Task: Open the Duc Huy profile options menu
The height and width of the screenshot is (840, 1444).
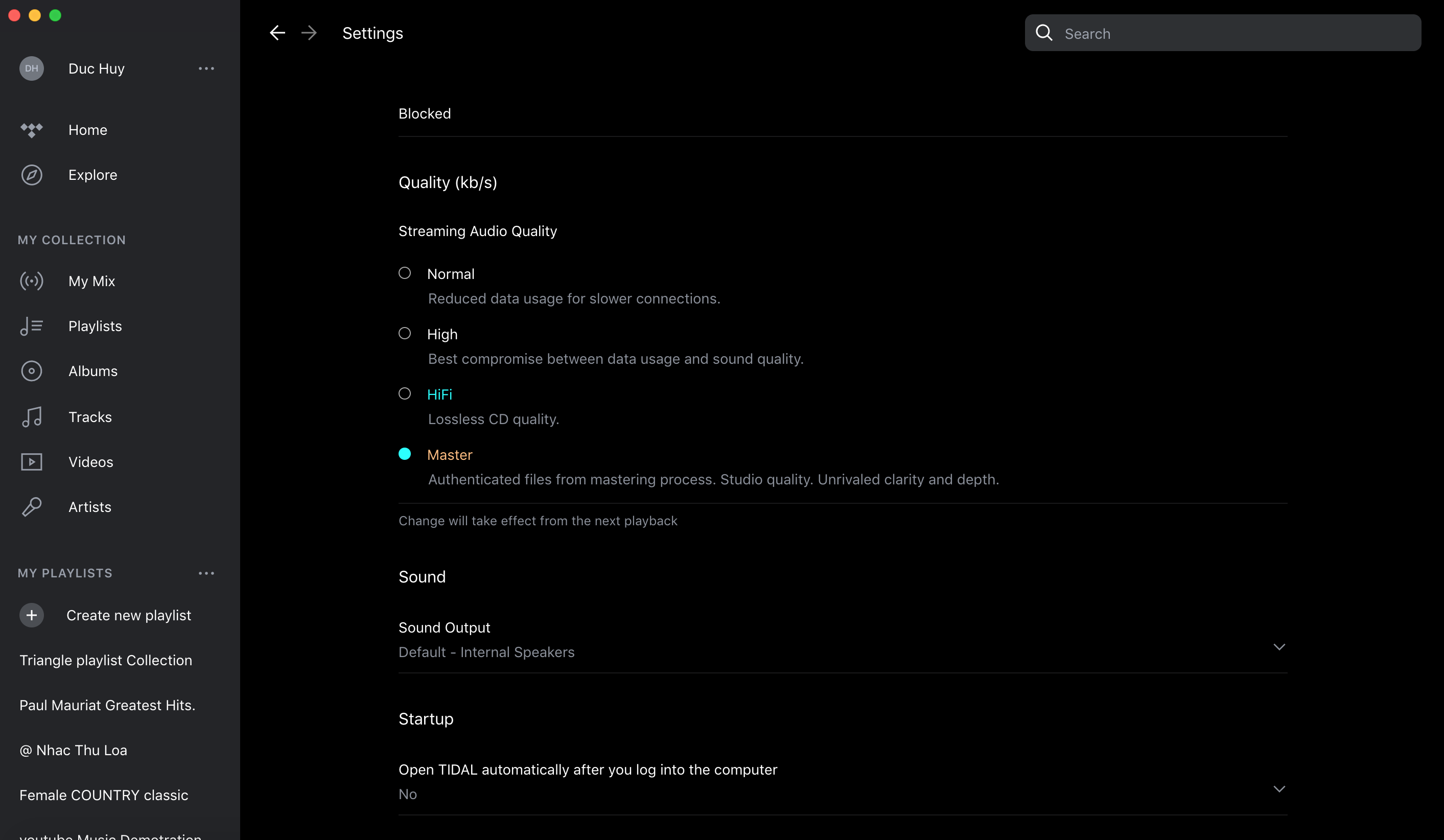Action: point(206,69)
